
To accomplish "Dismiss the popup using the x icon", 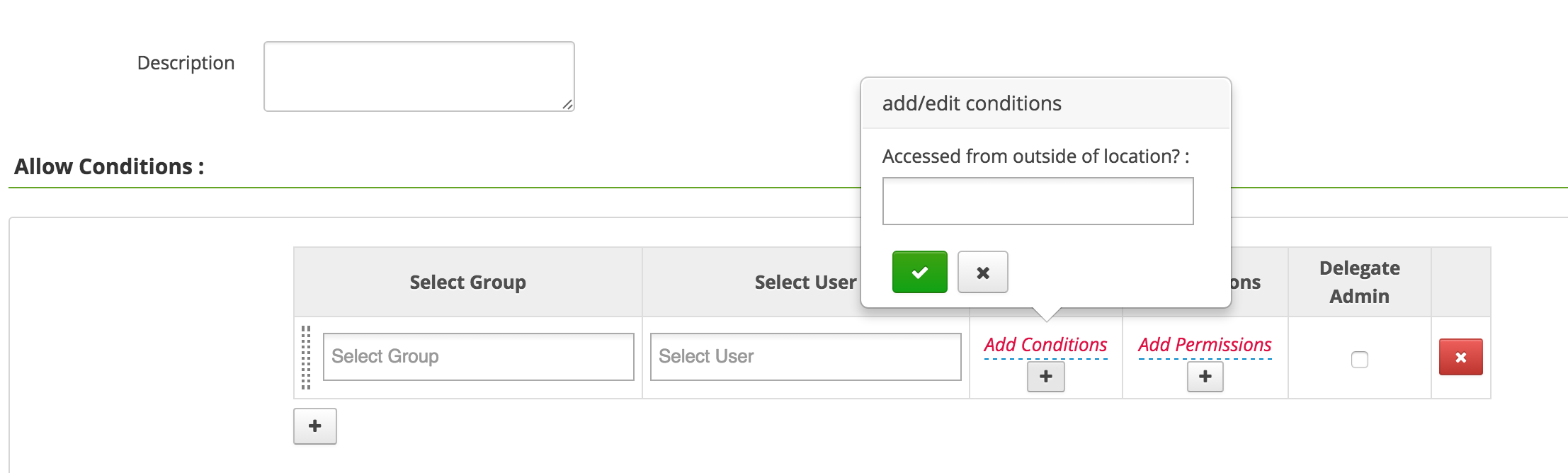I will (x=983, y=271).
